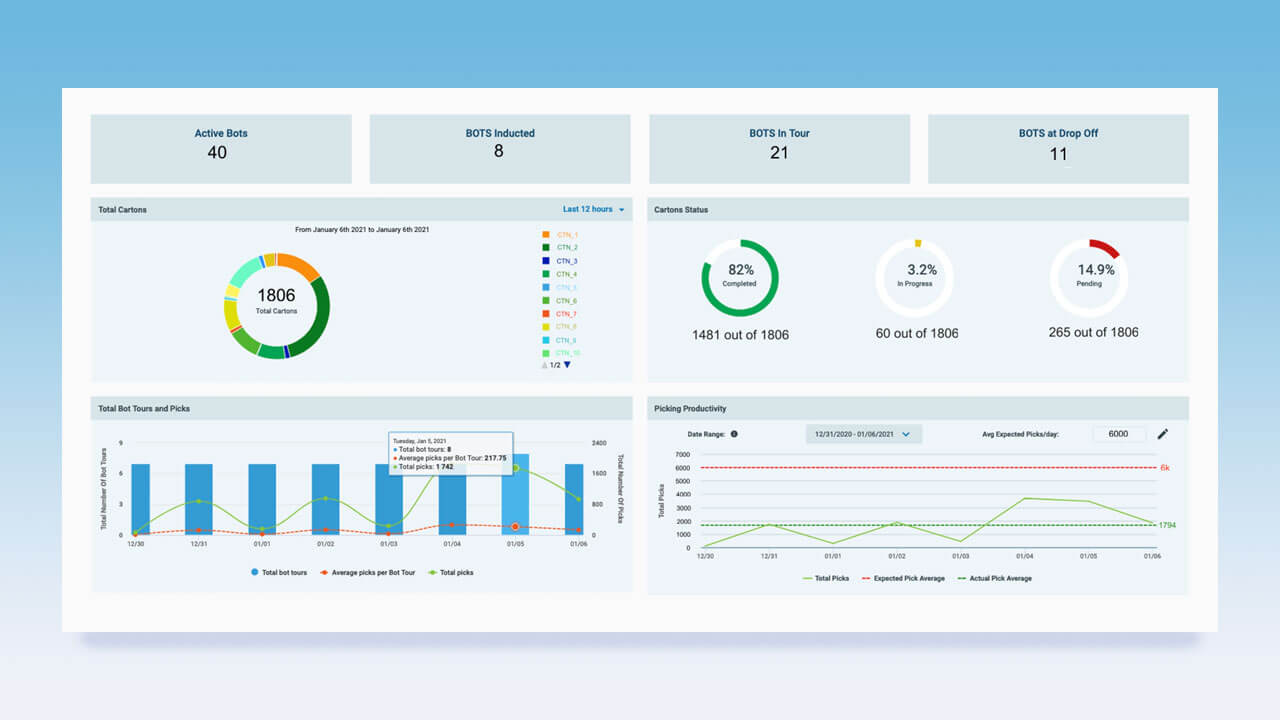Click the CTN_7 red legend marker
This screenshot has height=720, width=1280.
click(546, 314)
